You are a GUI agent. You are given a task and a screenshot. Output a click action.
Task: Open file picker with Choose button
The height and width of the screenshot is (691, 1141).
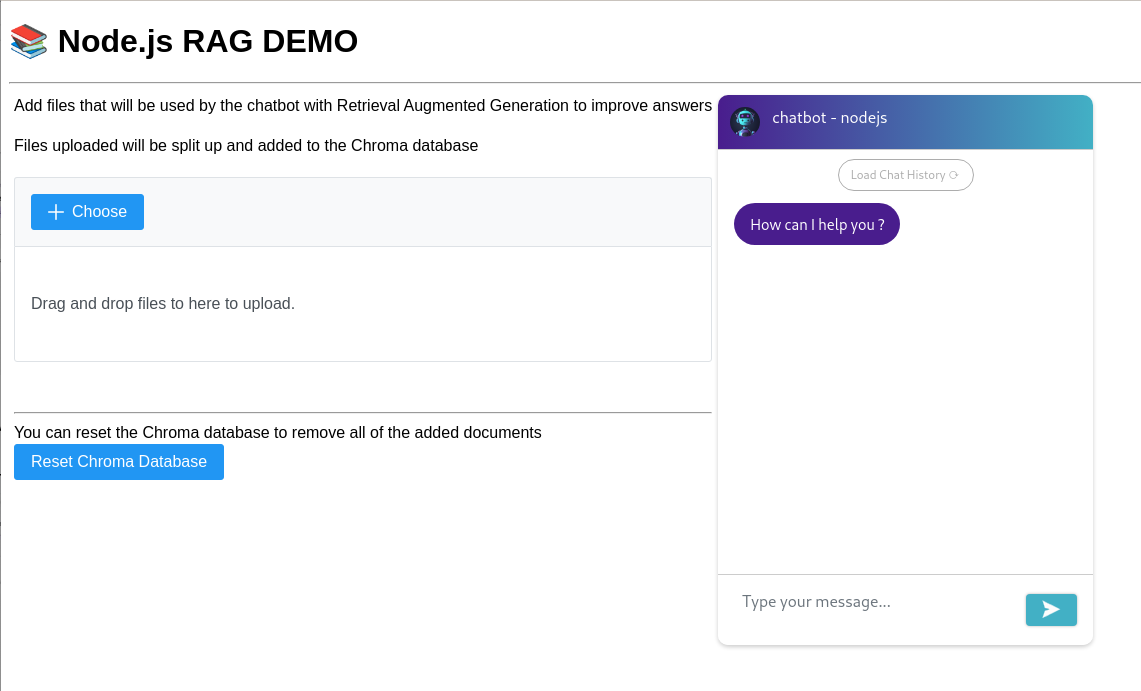tap(87, 212)
